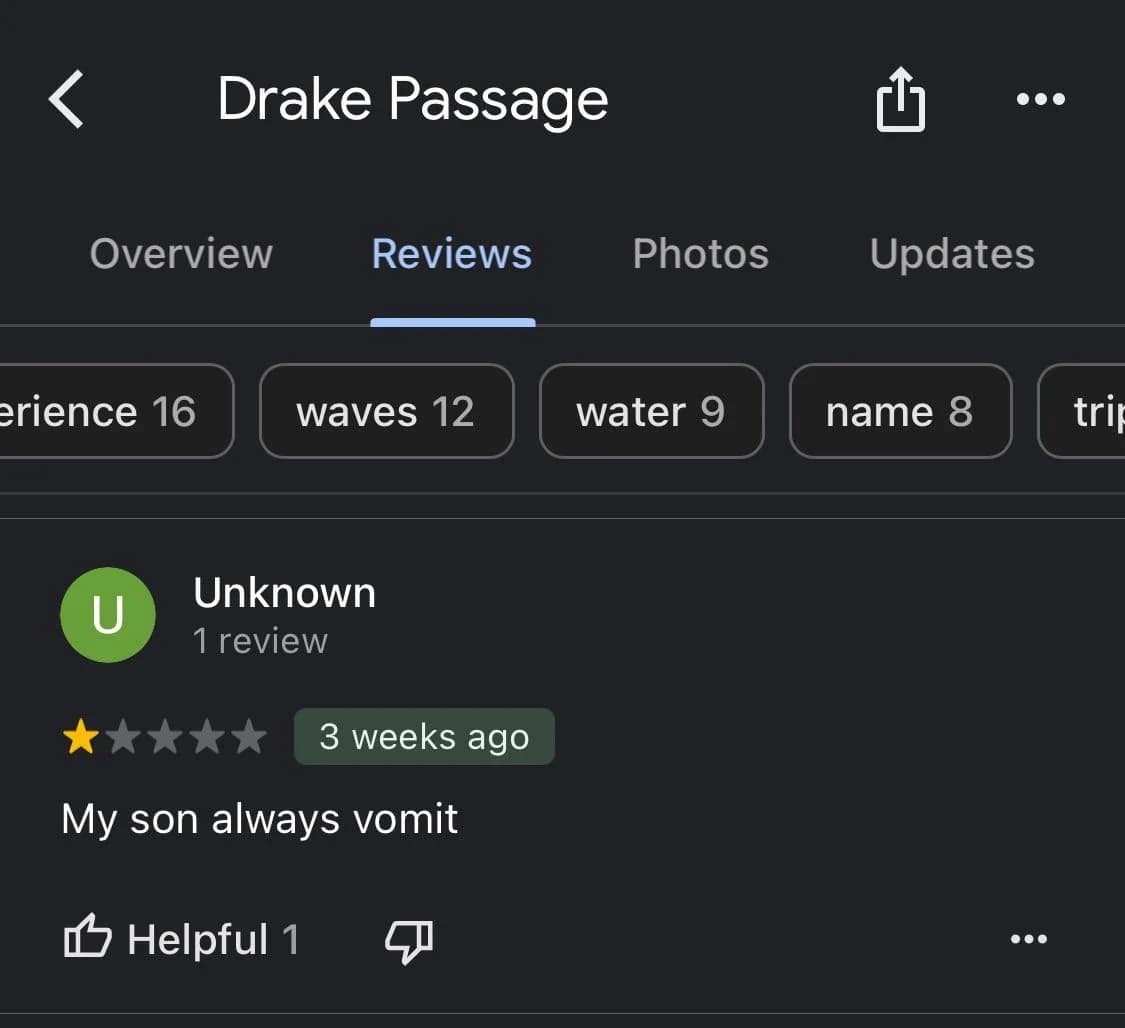This screenshot has width=1125, height=1028.
Task: Open the share sheet icon
Action: click(x=900, y=99)
